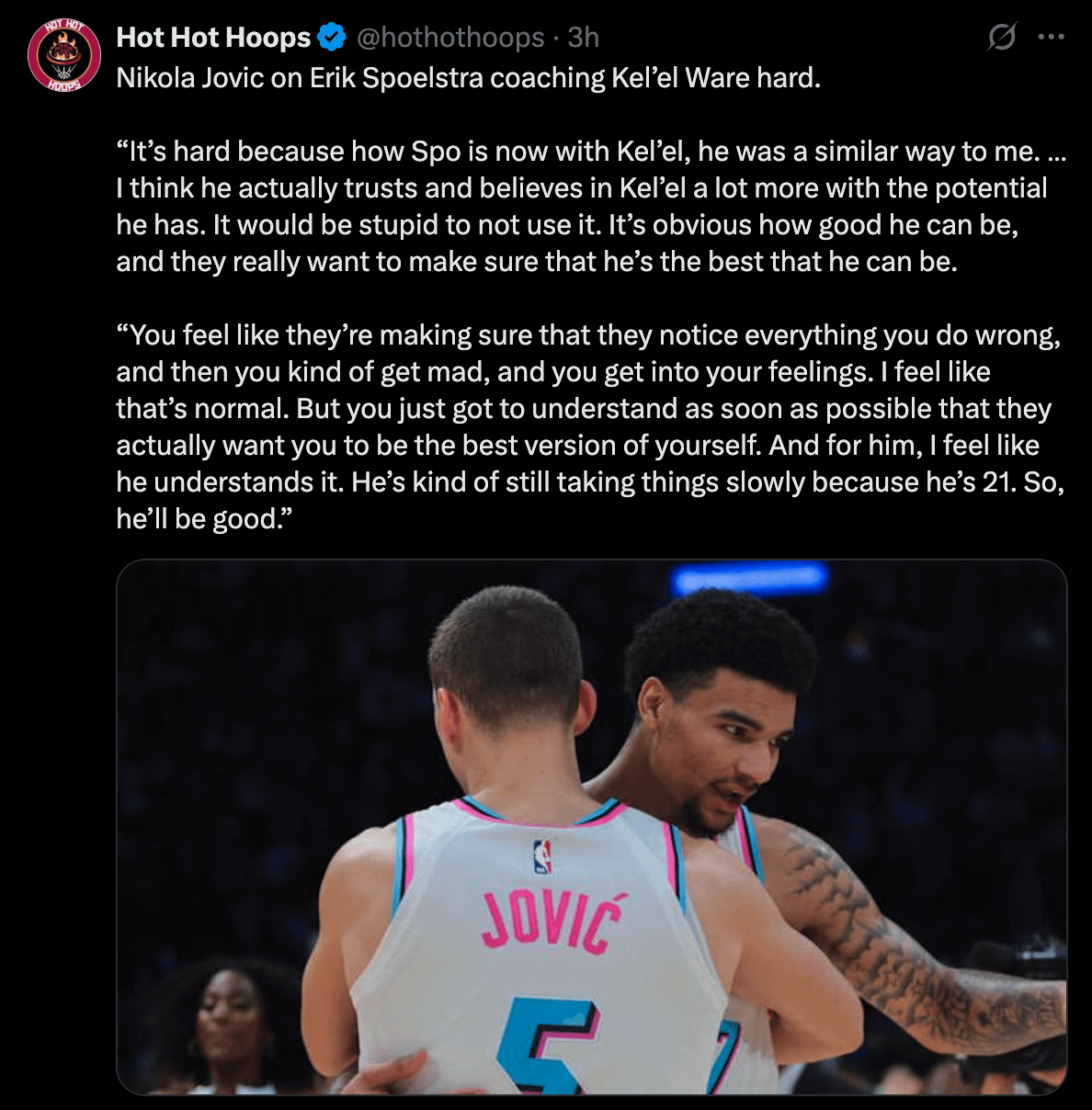Image resolution: width=1092 pixels, height=1110 pixels.
Task: Open the @hothothoops handle link
Action: 450,38
